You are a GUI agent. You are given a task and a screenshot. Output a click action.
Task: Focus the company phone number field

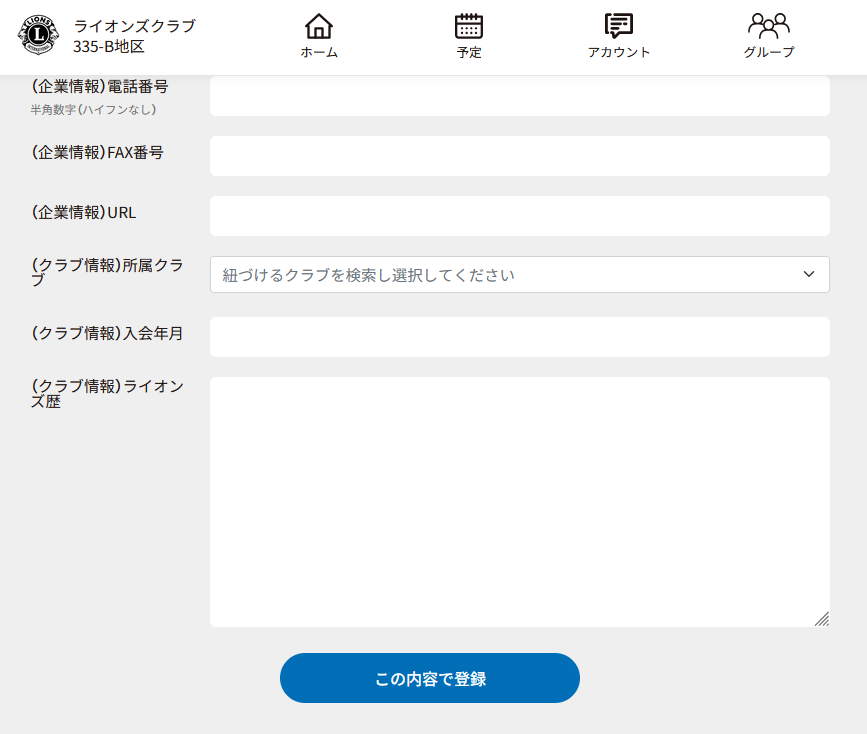click(x=519, y=97)
